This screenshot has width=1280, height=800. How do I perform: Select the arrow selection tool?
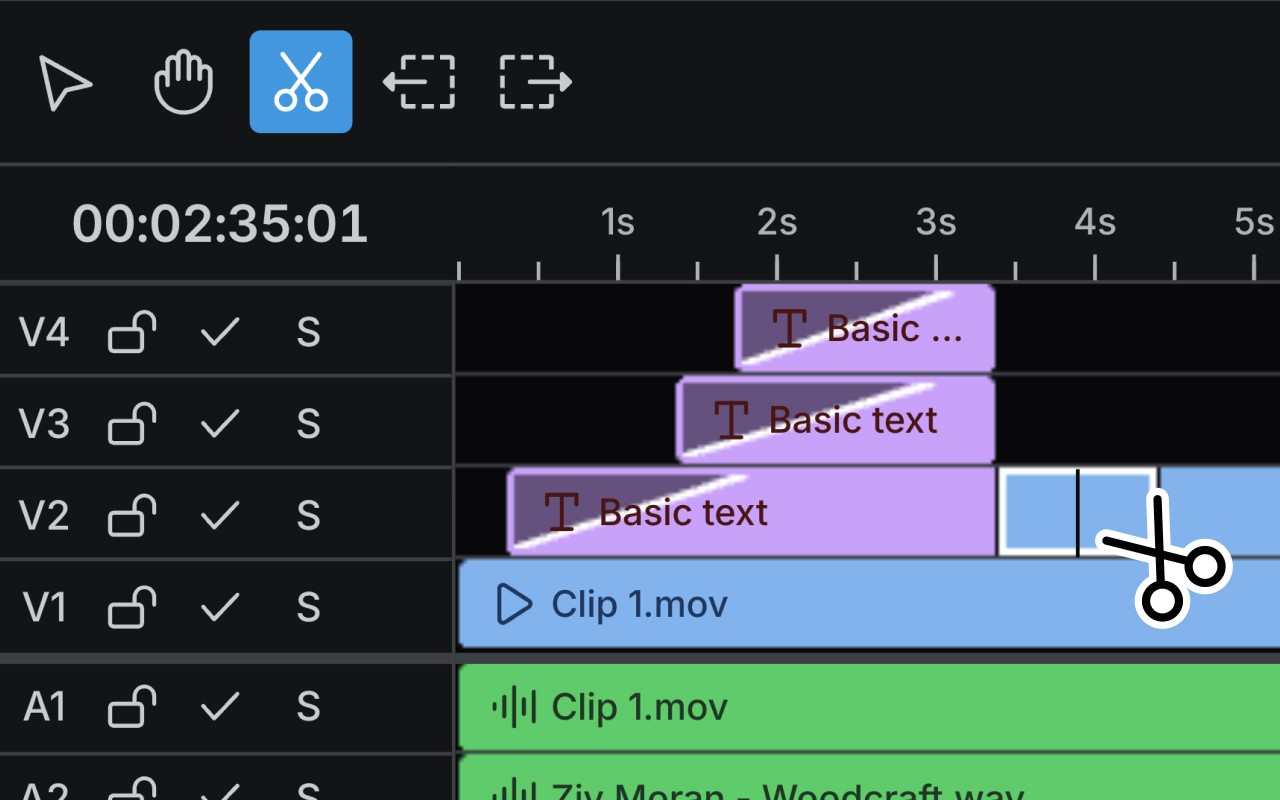pyautogui.click(x=66, y=82)
